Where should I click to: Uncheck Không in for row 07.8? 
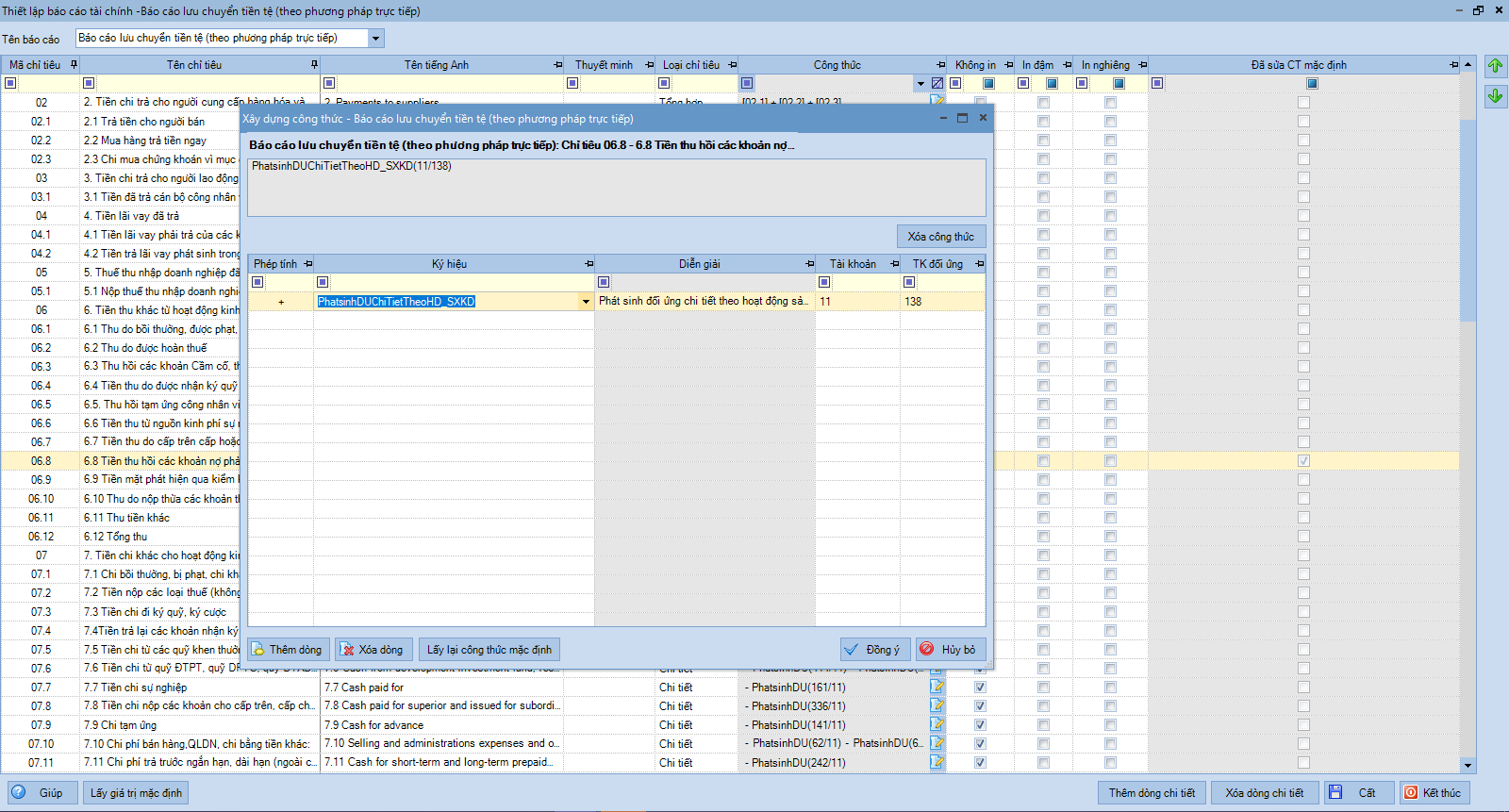point(980,706)
